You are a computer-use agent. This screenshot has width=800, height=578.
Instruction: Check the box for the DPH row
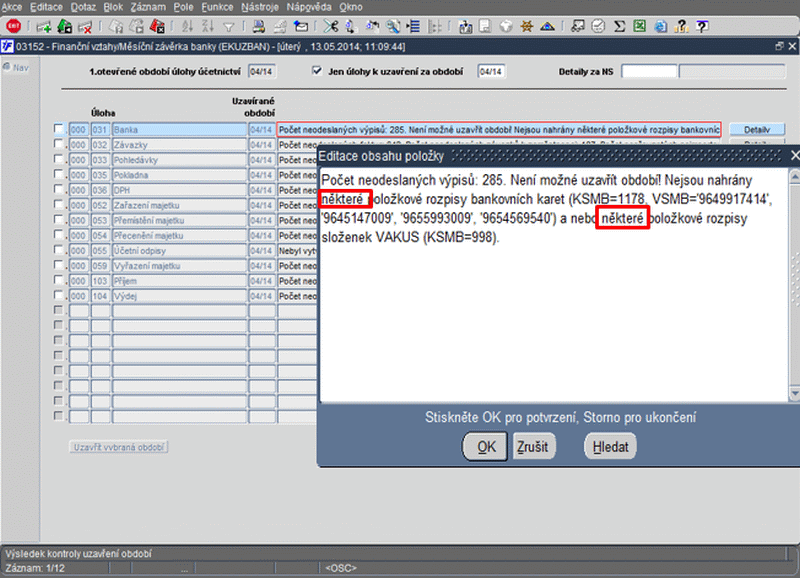click(x=59, y=189)
